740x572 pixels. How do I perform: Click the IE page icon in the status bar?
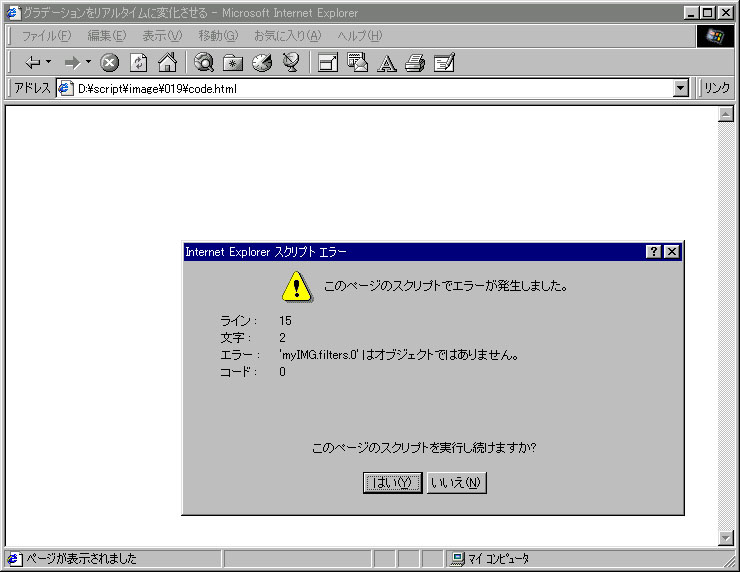click(x=14, y=559)
